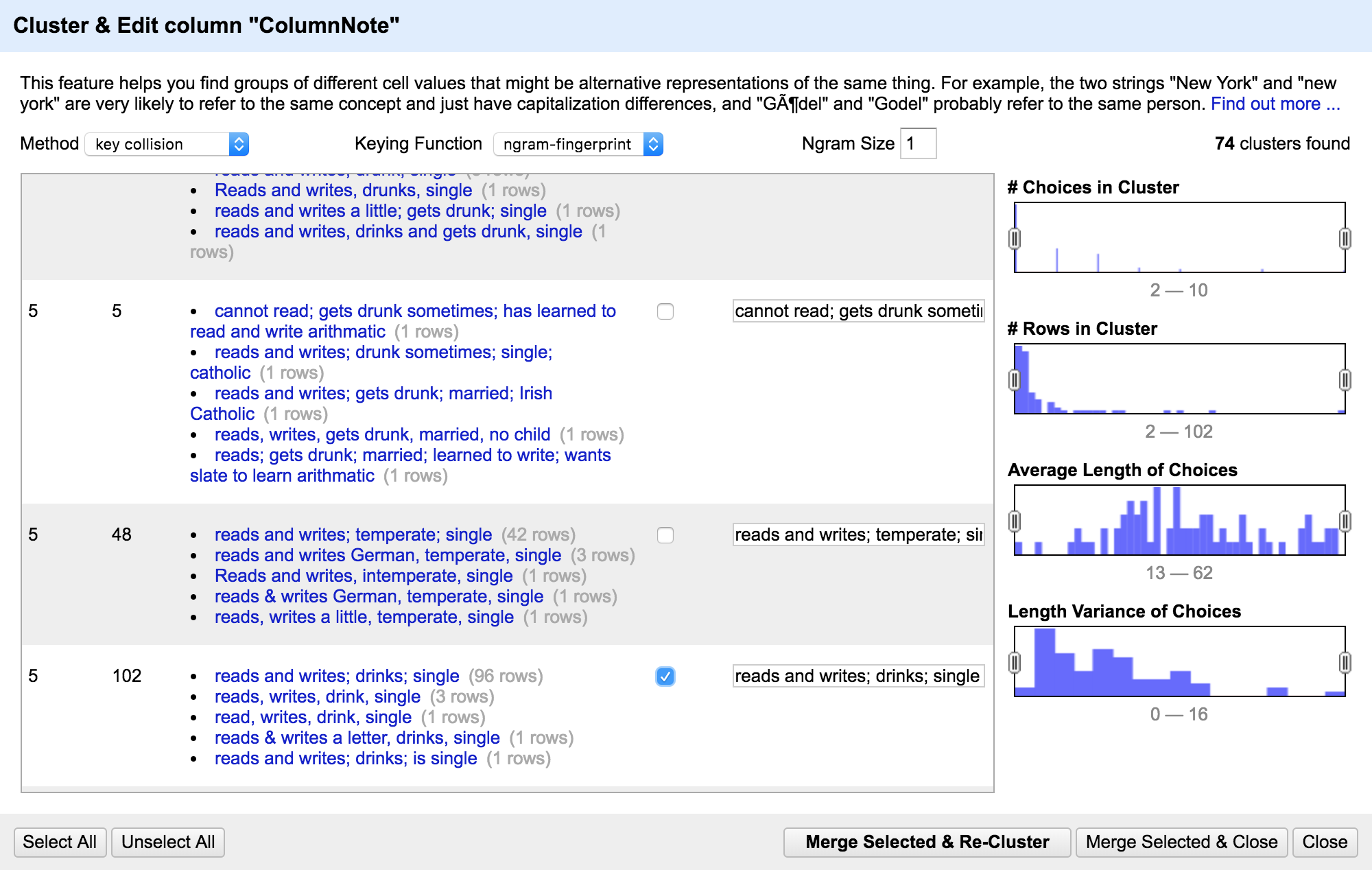Click 'reads and writes German, temperate, single' value
The image size is (1372, 870).
388,556
